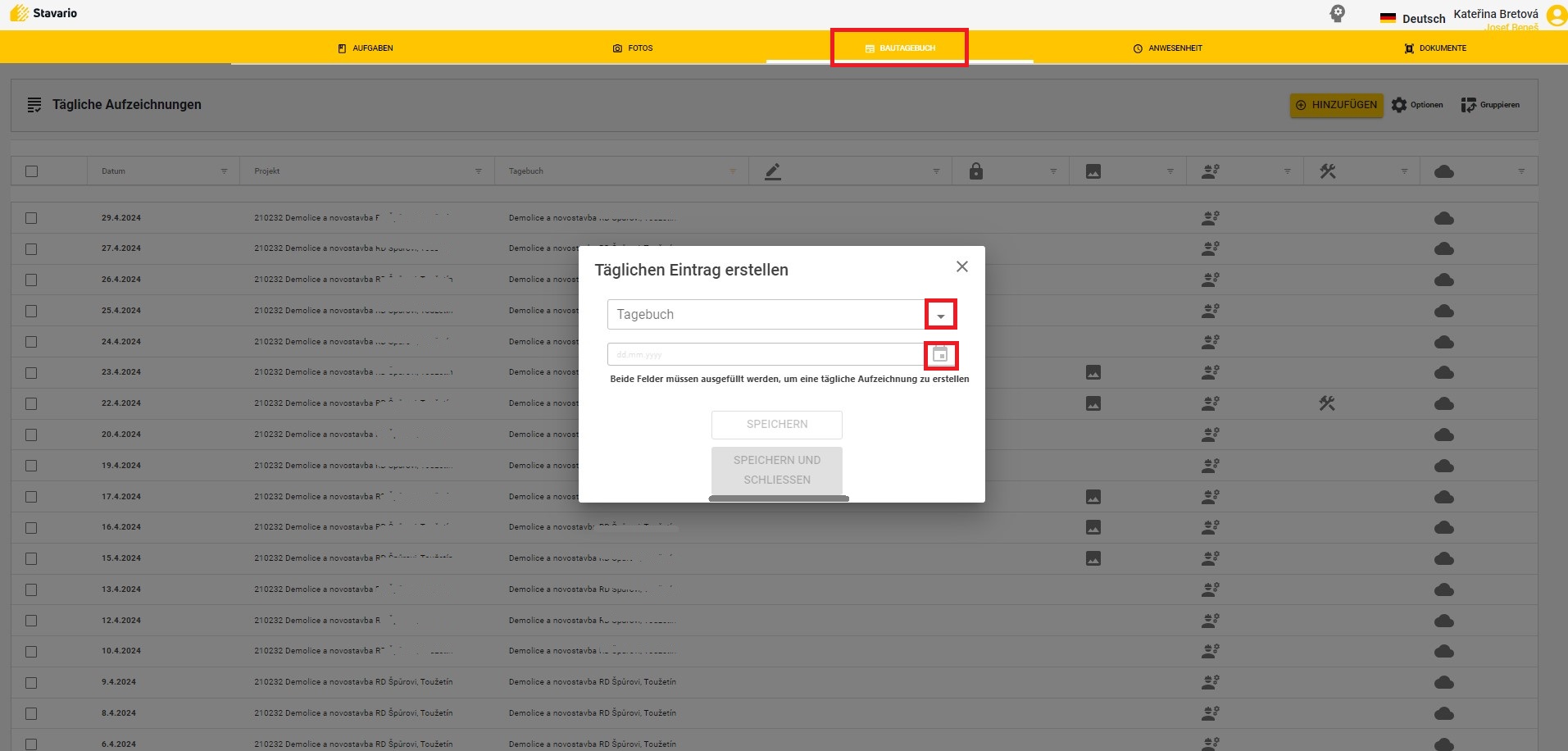This screenshot has height=751, width=1568.
Task: Click the workers column header icon
Action: [1211, 171]
